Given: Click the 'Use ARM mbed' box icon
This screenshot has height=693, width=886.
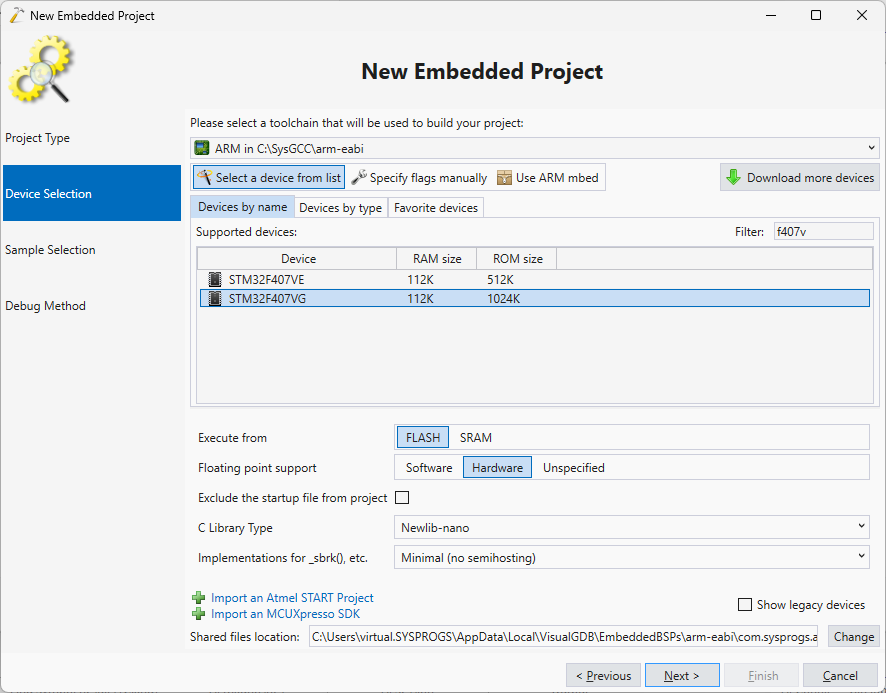Looking at the screenshot, I should (504, 178).
